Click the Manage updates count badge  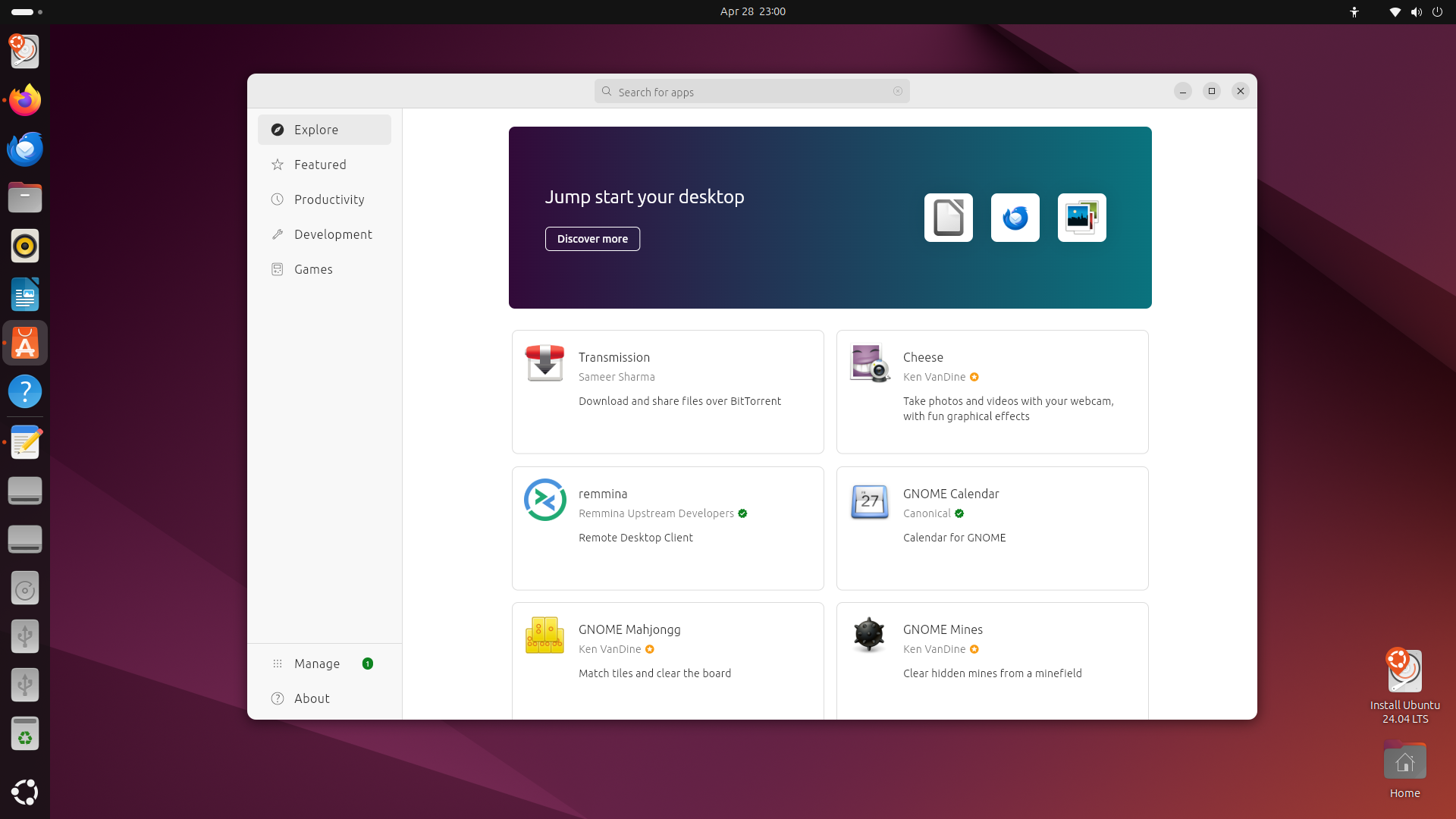click(368, 664)
